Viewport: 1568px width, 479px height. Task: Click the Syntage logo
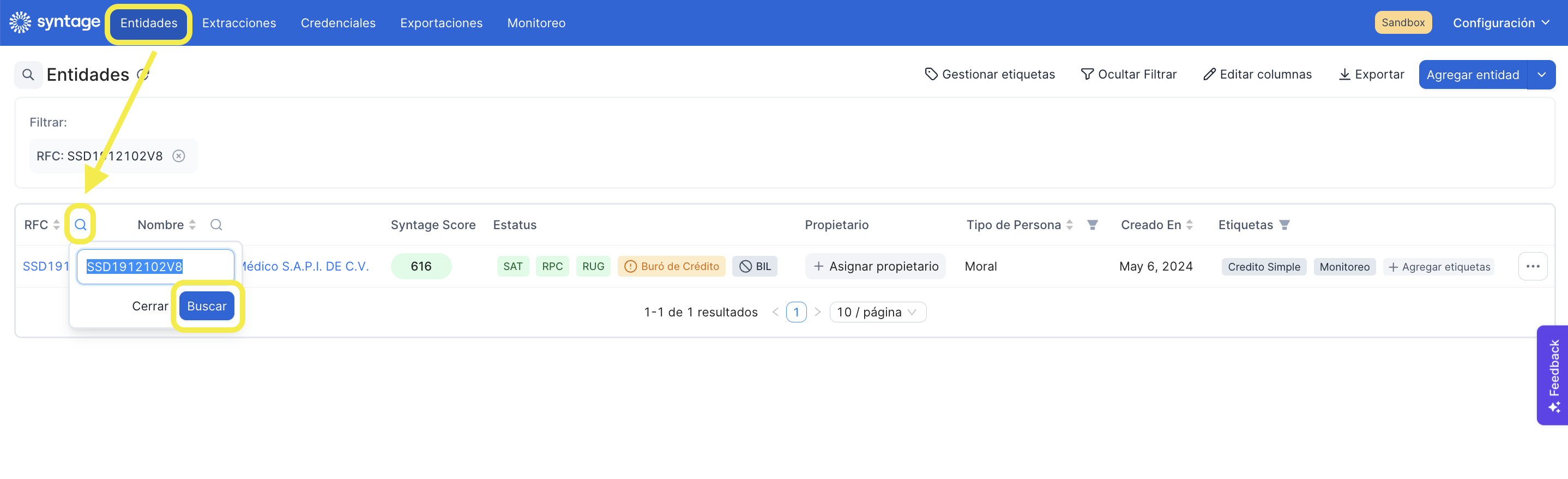pyautogui.click(x=55, y=22)
